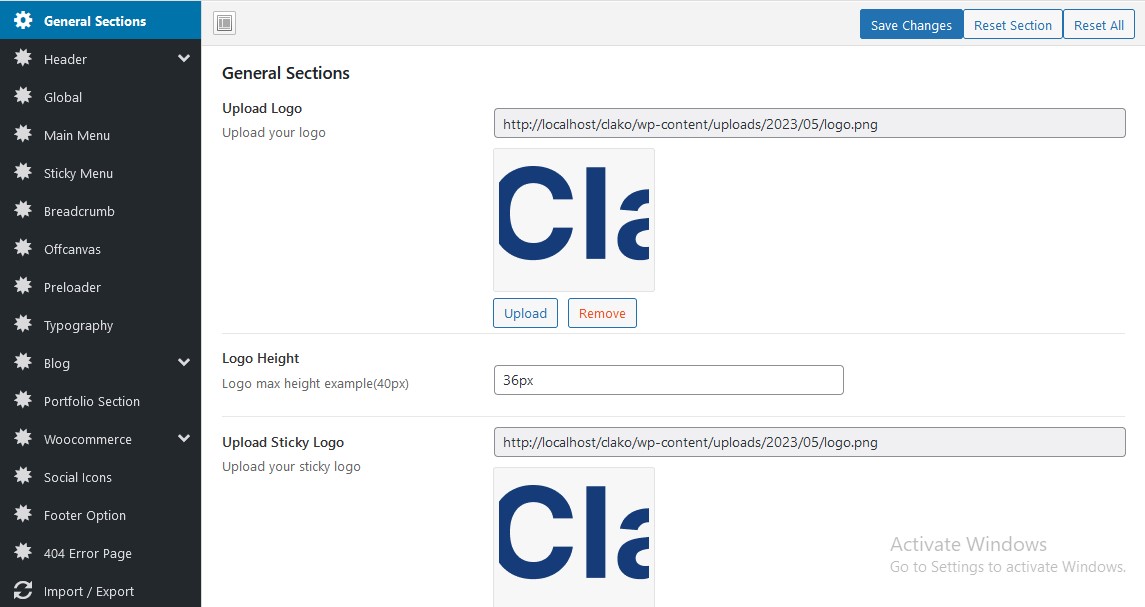Click Upload button under the logo preview
This screenshot has width=1145, height=607.
(x=525, y=313)
